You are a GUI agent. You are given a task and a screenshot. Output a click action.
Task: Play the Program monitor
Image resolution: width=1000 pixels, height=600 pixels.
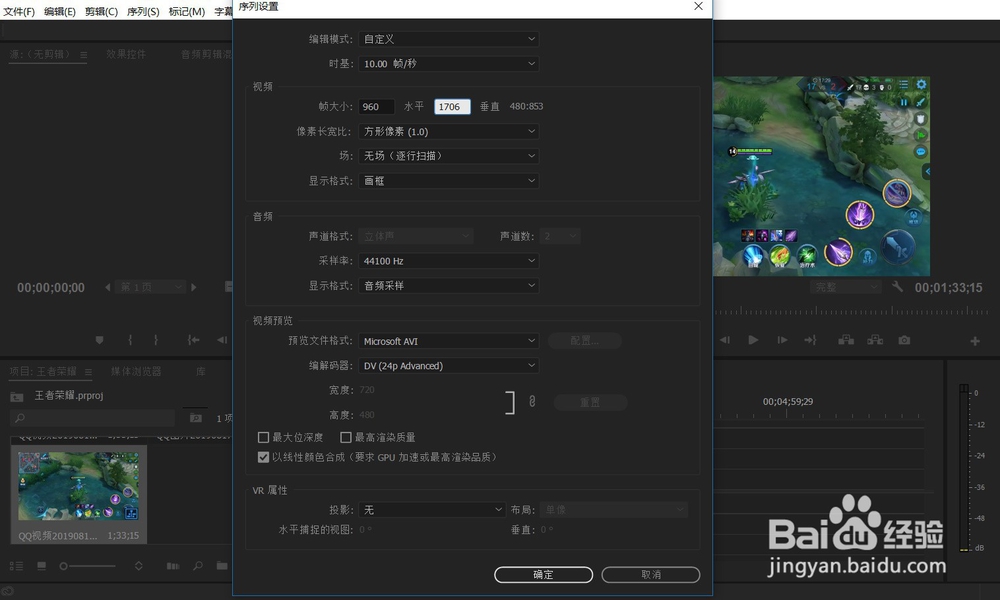753,340
